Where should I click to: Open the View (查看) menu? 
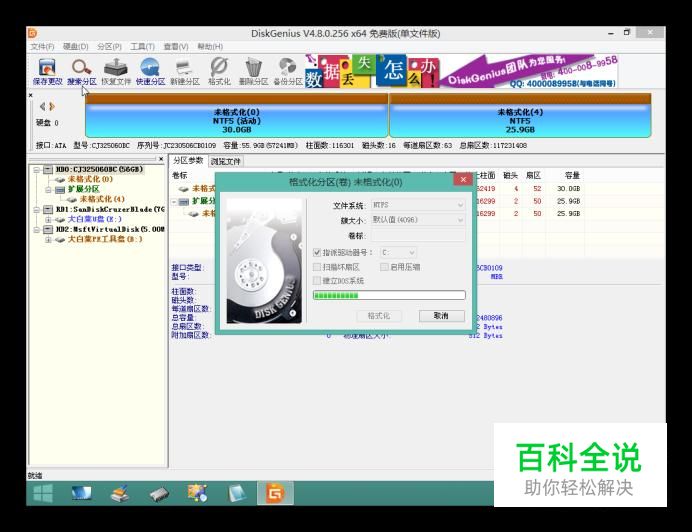pyautogui.click(x=176, y=46)
